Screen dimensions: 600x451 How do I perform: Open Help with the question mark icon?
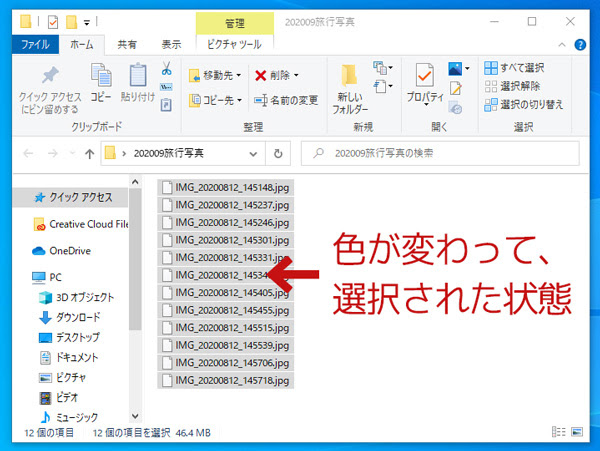(580, 45)
